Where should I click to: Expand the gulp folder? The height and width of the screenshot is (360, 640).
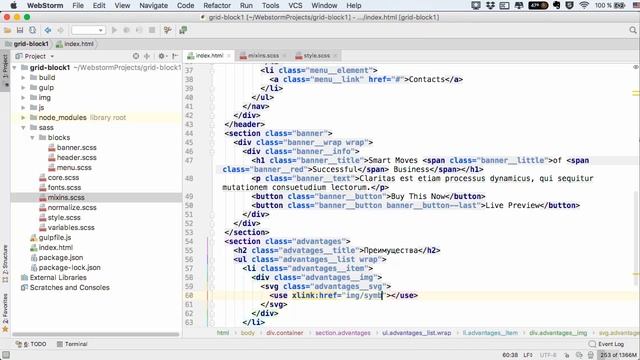[x=23, y=87]
